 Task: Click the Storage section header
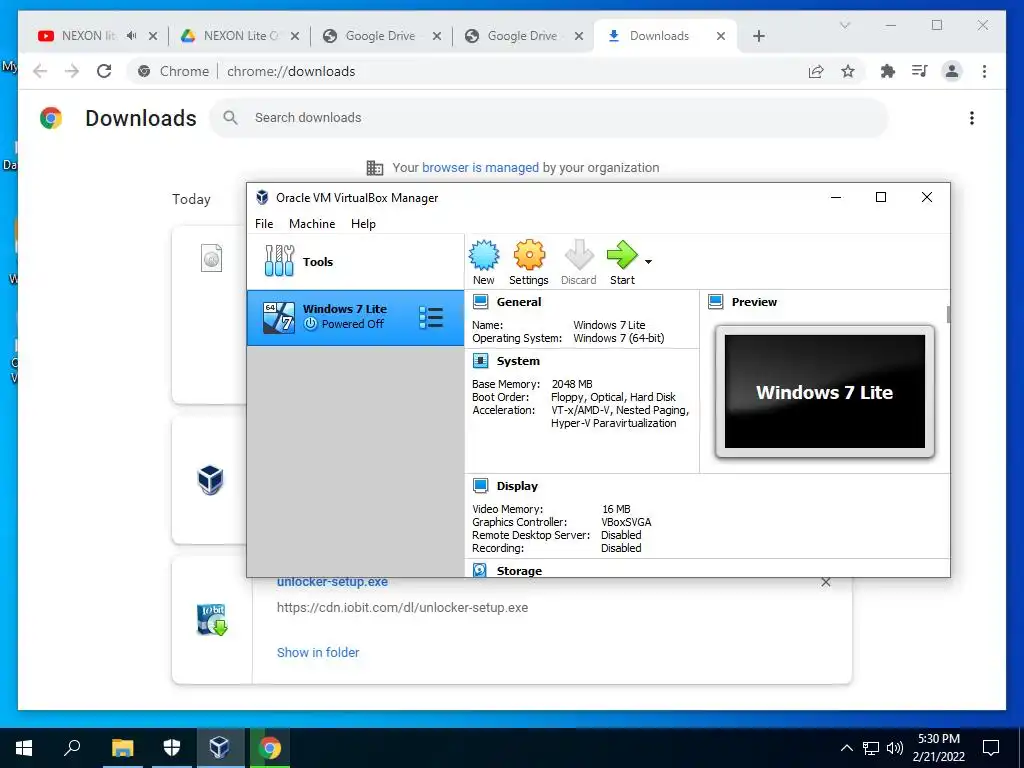(x=519, y=571)
